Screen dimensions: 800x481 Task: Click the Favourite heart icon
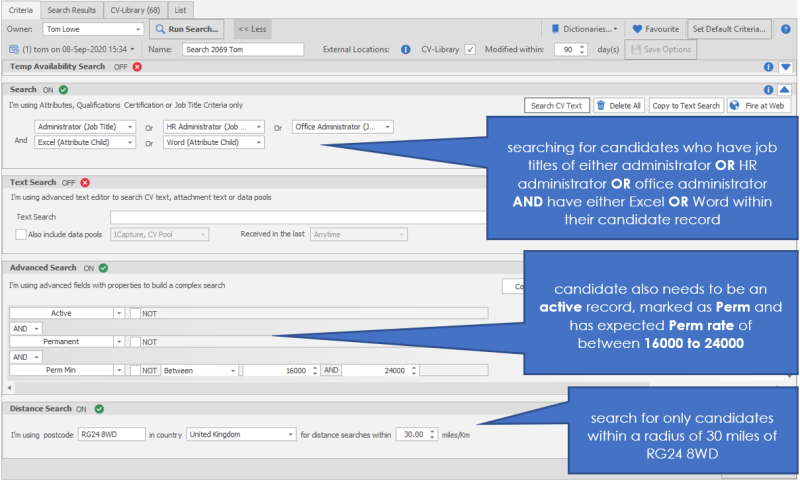coord(638,29)
